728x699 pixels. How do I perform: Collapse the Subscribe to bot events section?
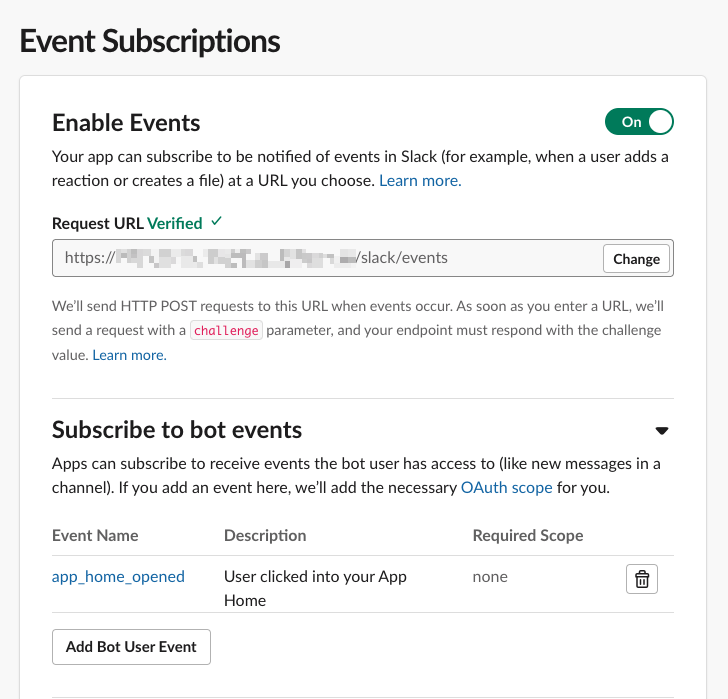click(661, 431)
